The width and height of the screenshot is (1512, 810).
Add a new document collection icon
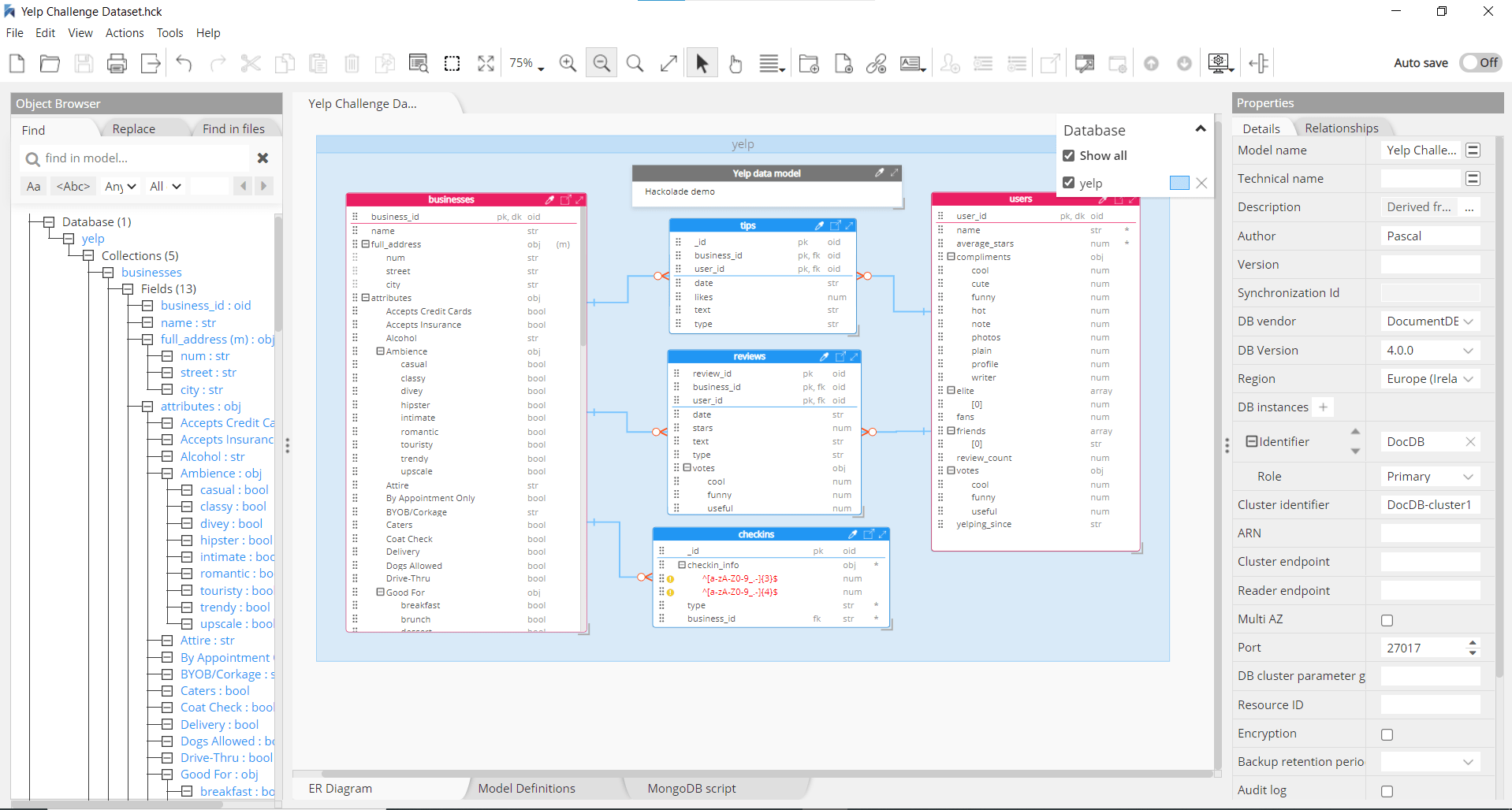(844, 63)
